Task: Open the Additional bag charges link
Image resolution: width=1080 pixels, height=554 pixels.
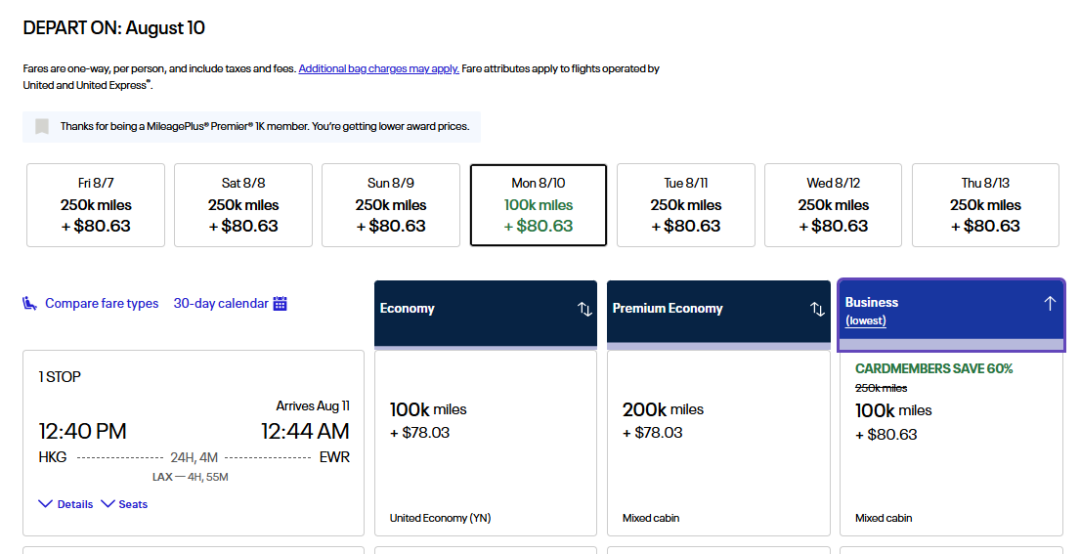Action: click(x=378, y=69)
